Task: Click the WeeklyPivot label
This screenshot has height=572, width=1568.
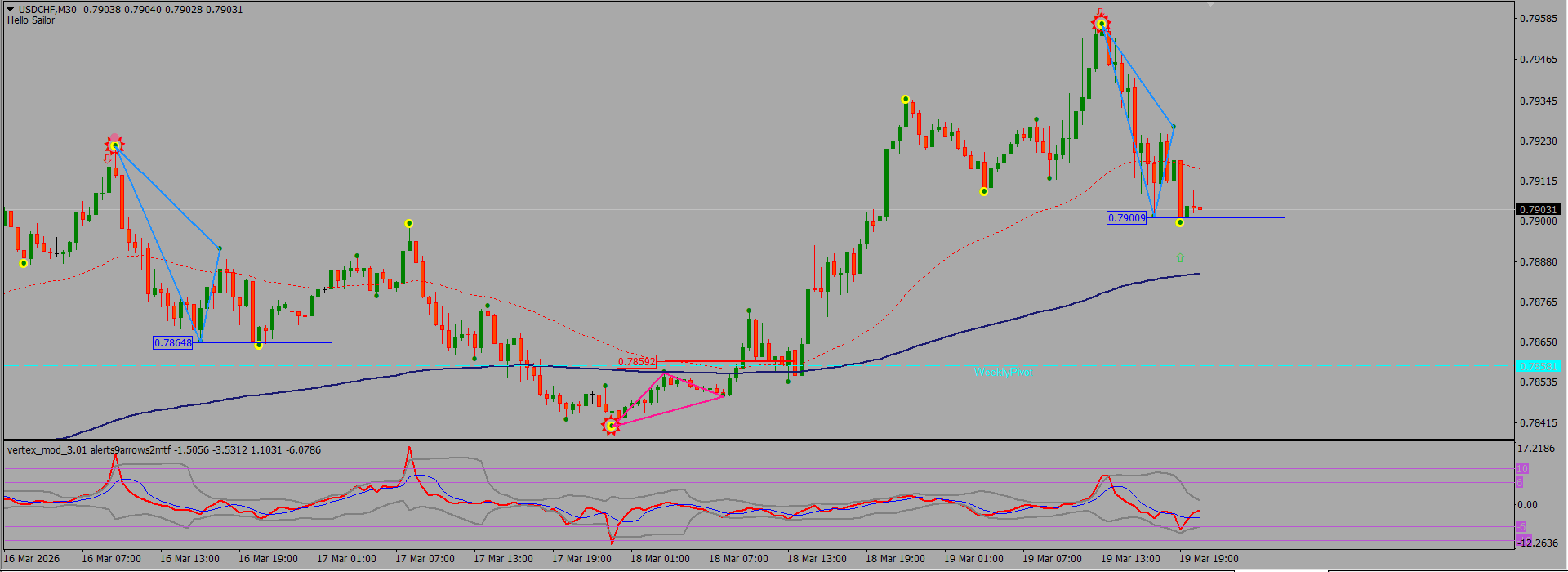Action: pos(1003,372)
